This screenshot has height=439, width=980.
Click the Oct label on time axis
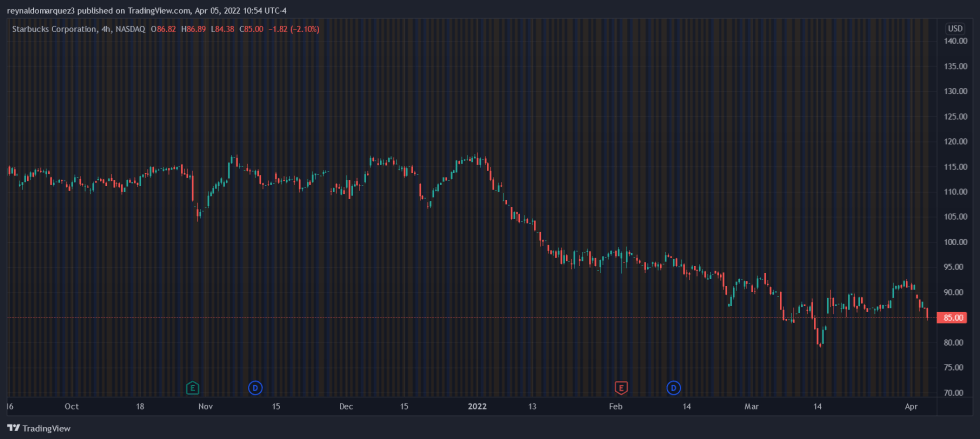[71, 407]
